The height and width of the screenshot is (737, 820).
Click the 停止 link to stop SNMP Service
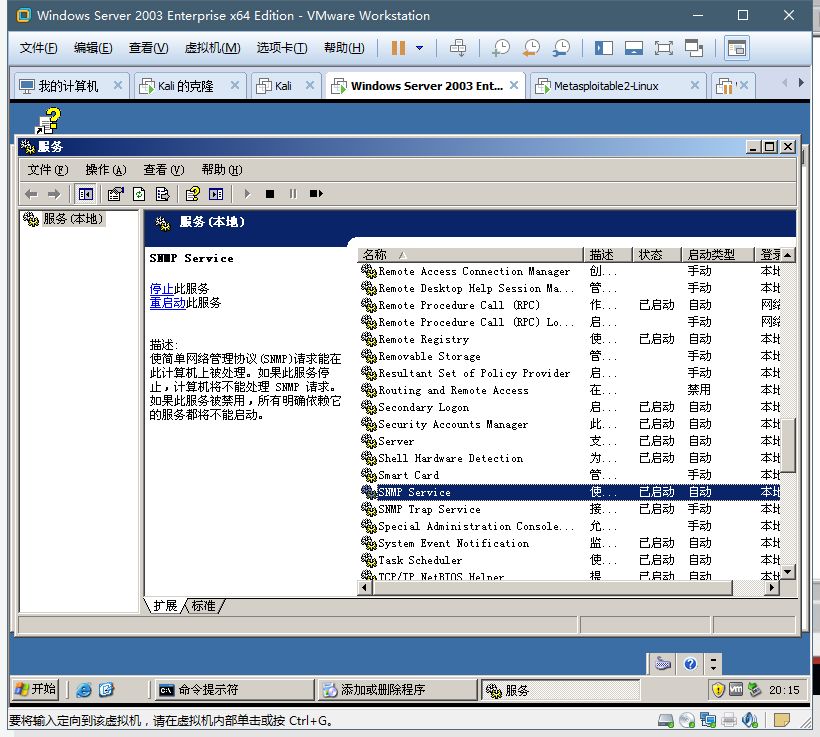pos(162,289)
